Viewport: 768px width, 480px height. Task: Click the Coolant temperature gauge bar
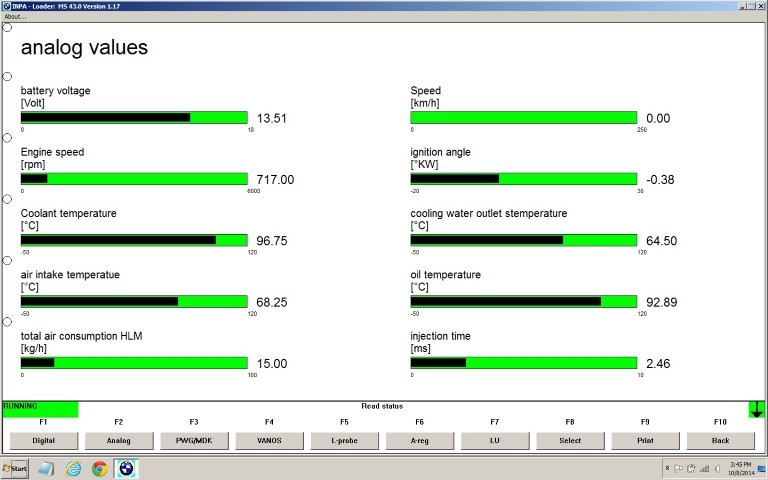[134, 240]
